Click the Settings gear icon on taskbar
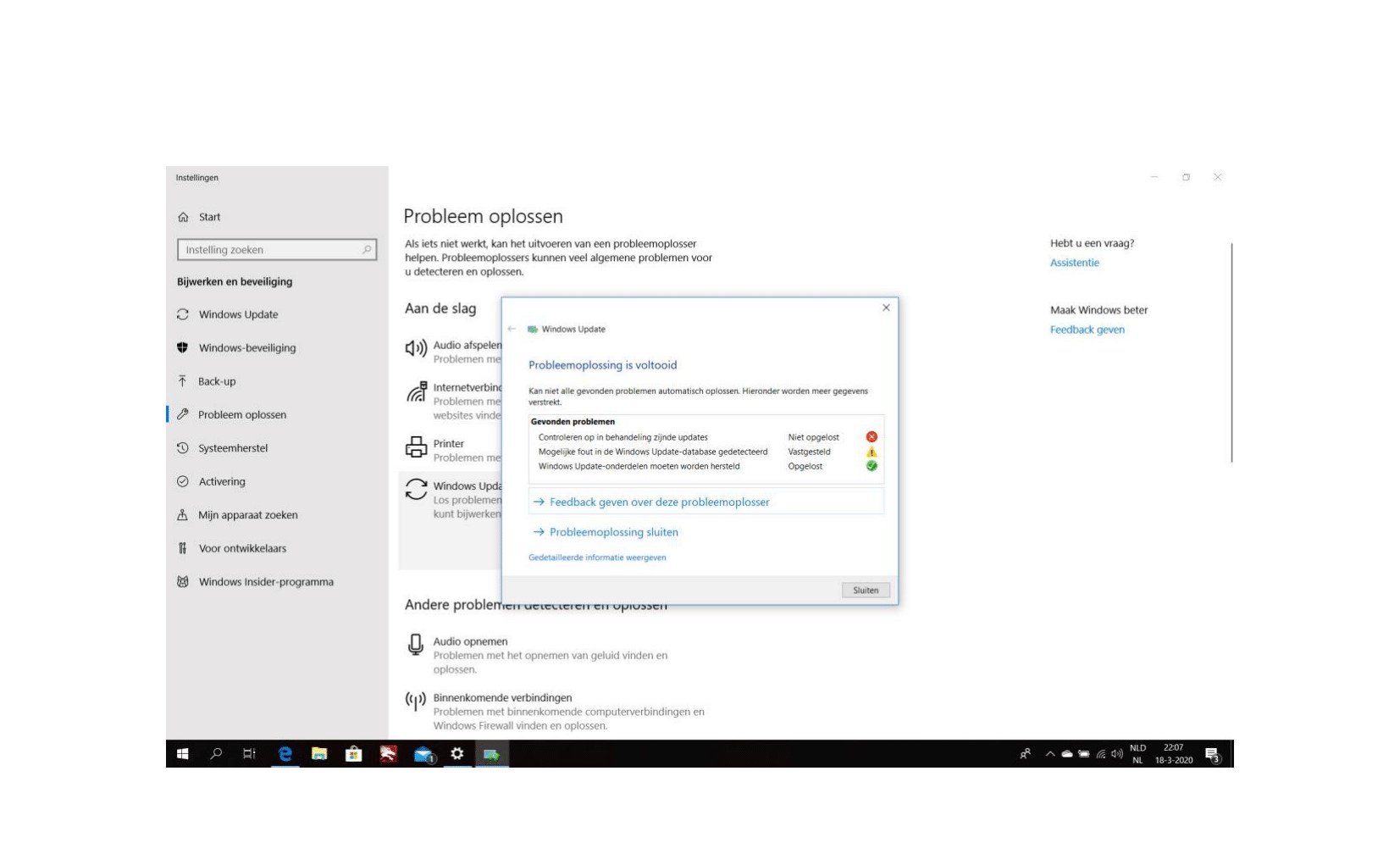 click(x=457, y=754)
